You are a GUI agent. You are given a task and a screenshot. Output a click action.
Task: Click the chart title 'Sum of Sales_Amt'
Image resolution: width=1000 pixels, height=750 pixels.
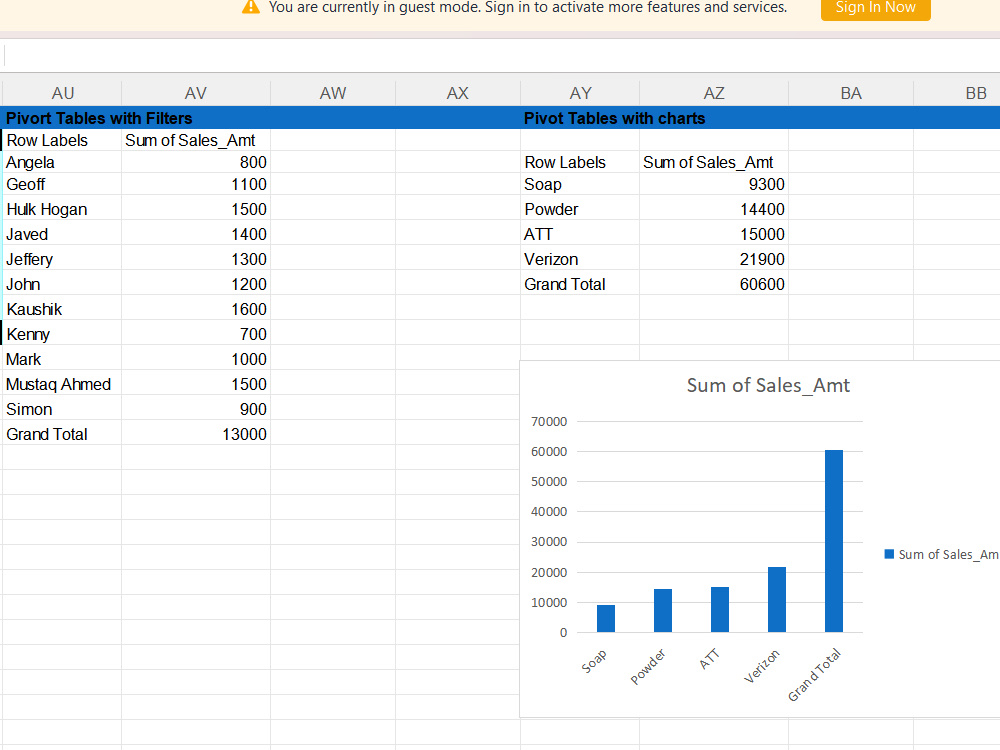coord(768,385)
